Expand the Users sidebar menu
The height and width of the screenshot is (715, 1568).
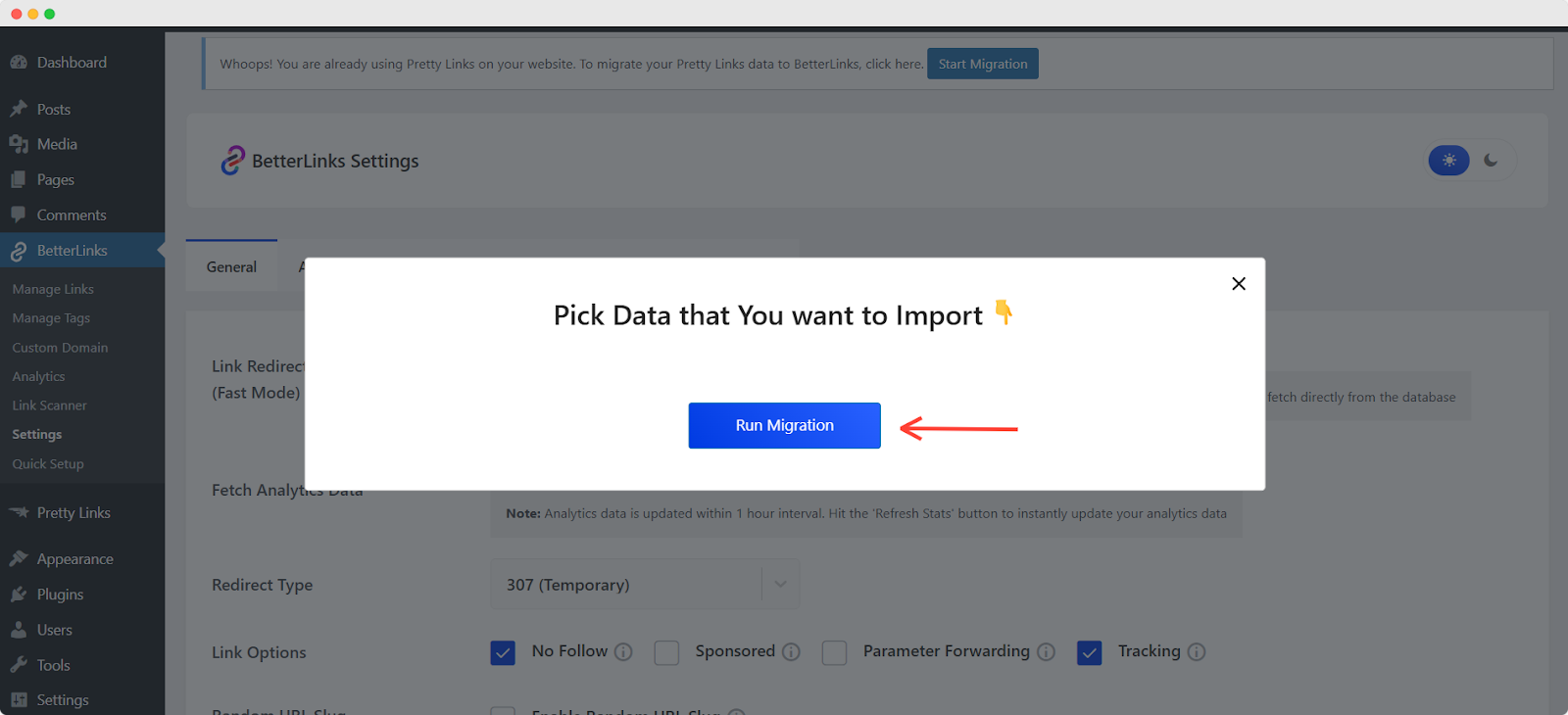(x=55, y=630)
